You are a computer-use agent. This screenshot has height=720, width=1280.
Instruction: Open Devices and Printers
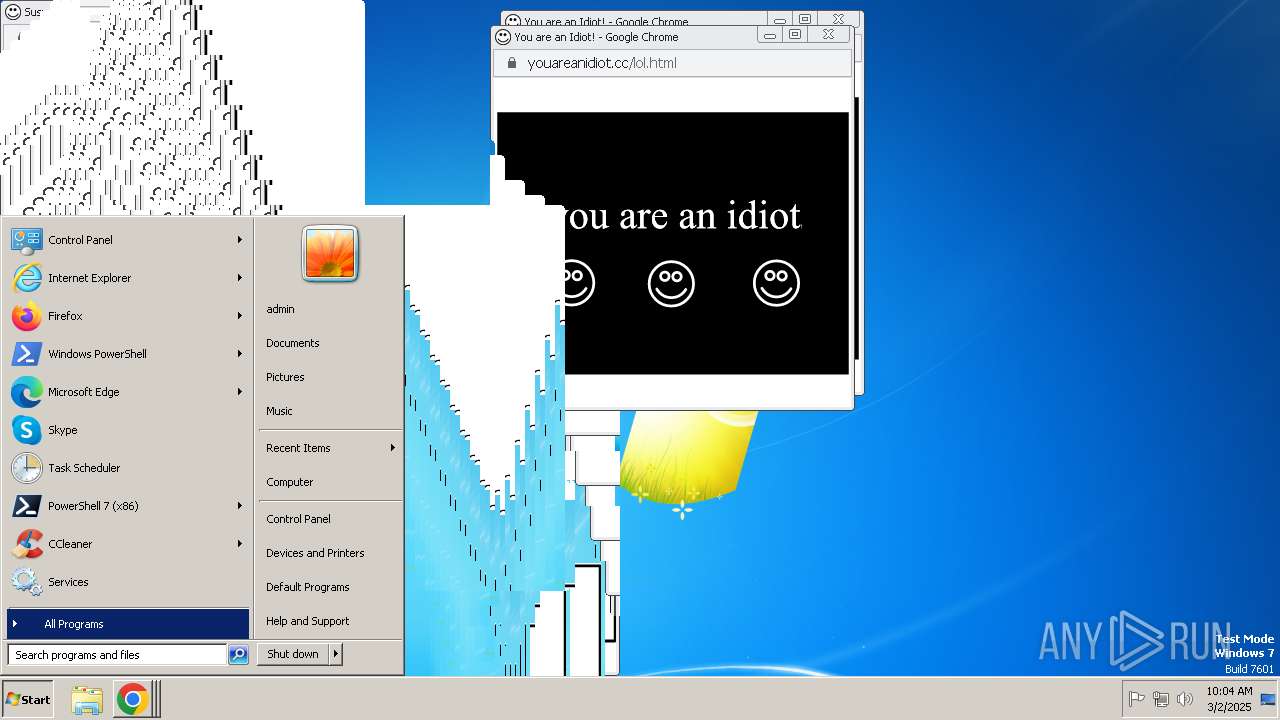pos(329,553)
